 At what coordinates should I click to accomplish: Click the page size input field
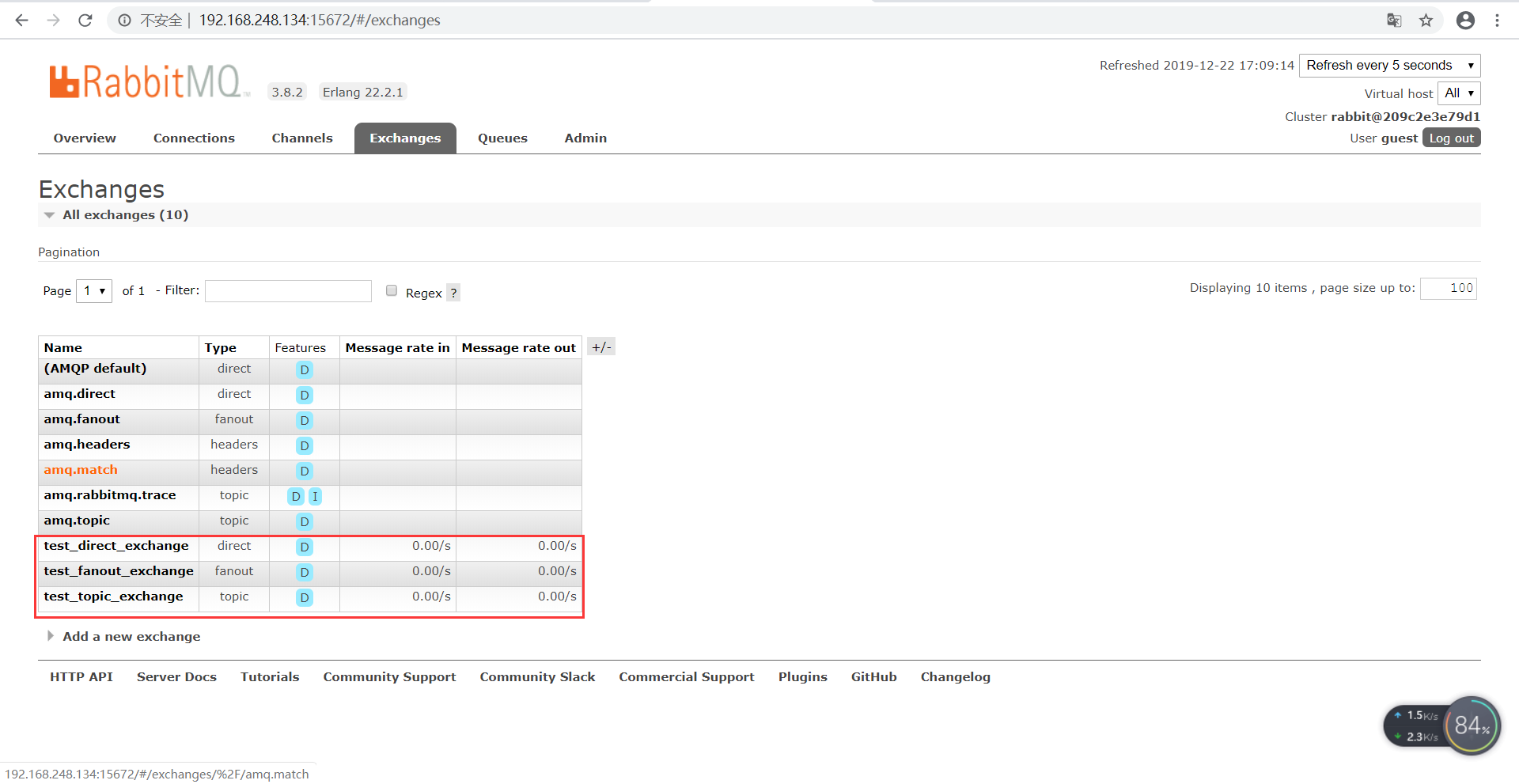tap(1448, 289)
